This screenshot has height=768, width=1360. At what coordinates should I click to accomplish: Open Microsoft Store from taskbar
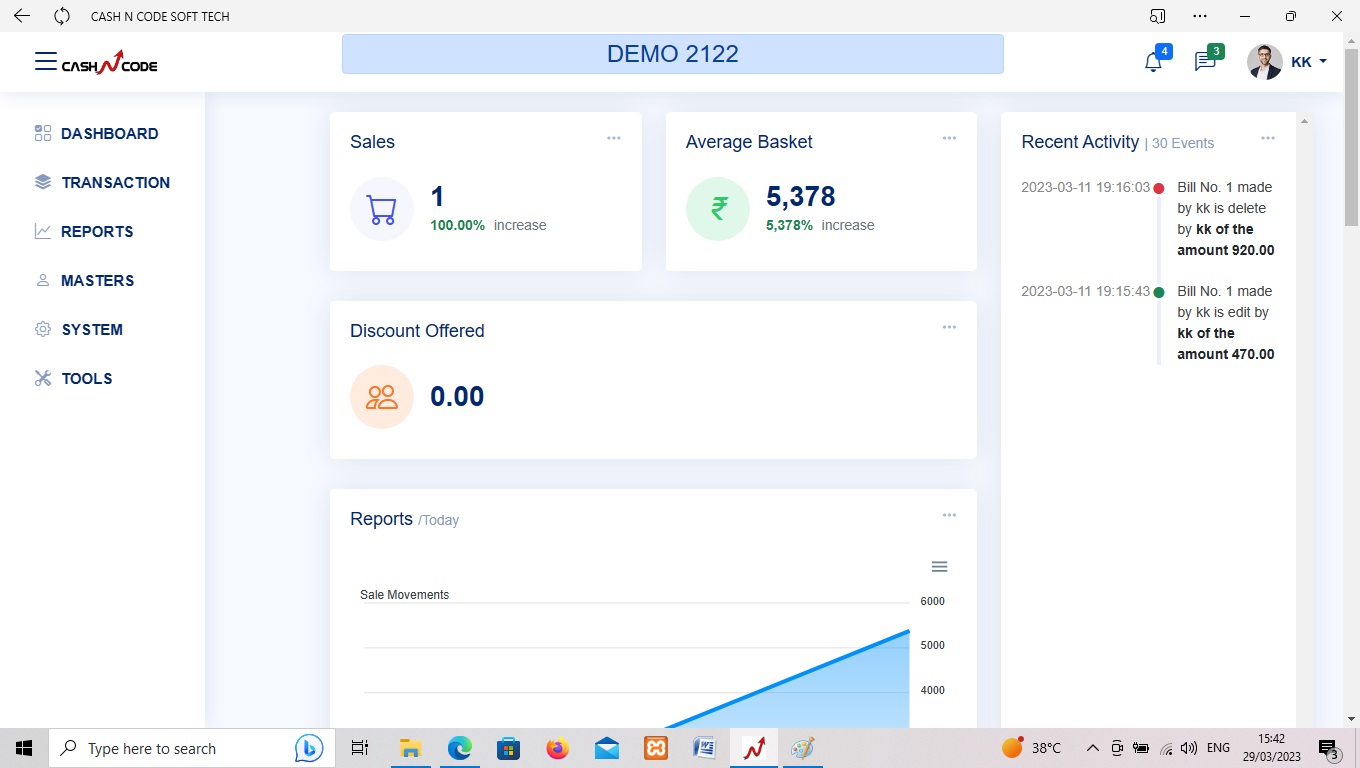pos(508,748)
